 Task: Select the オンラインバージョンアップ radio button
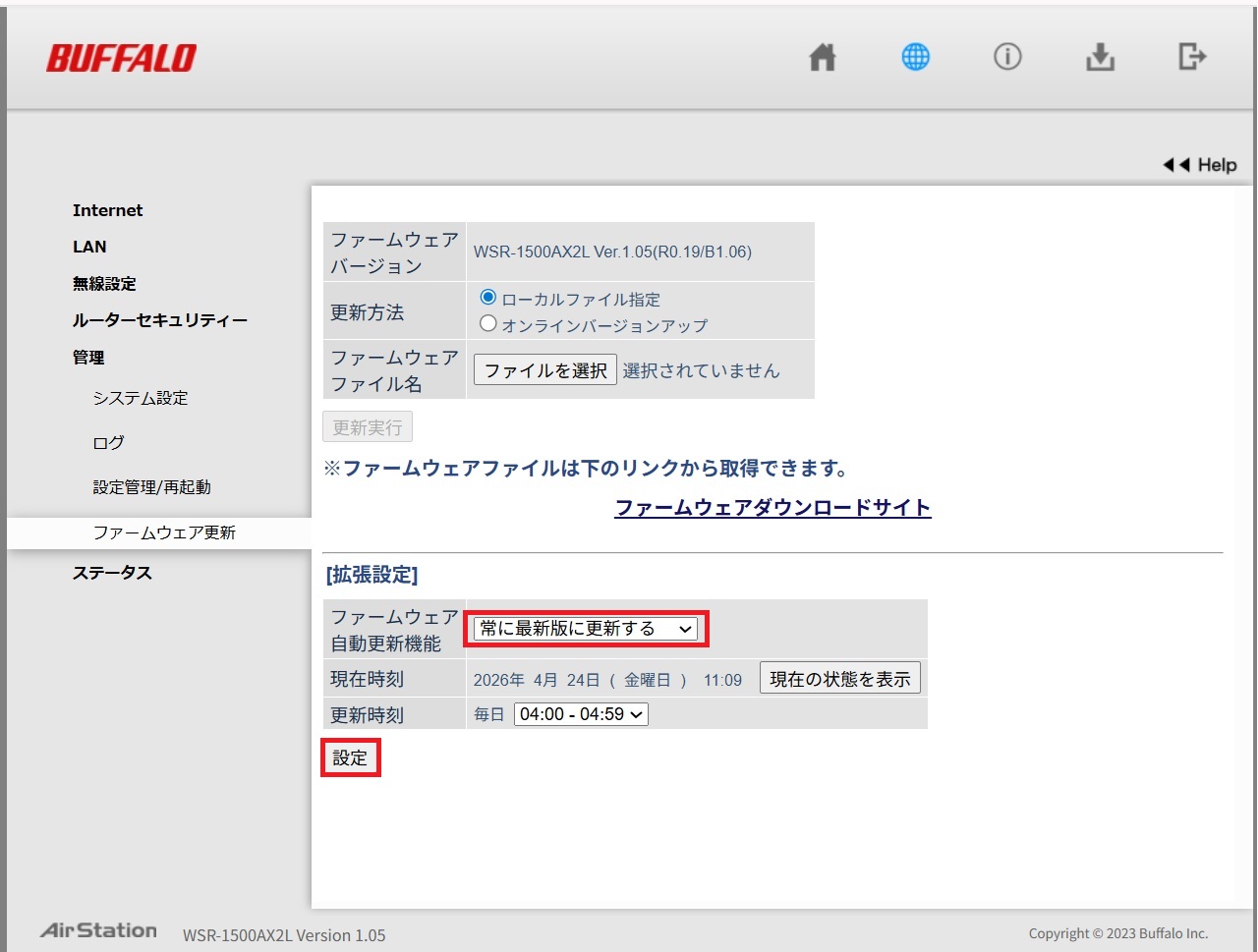pos(488,323)
